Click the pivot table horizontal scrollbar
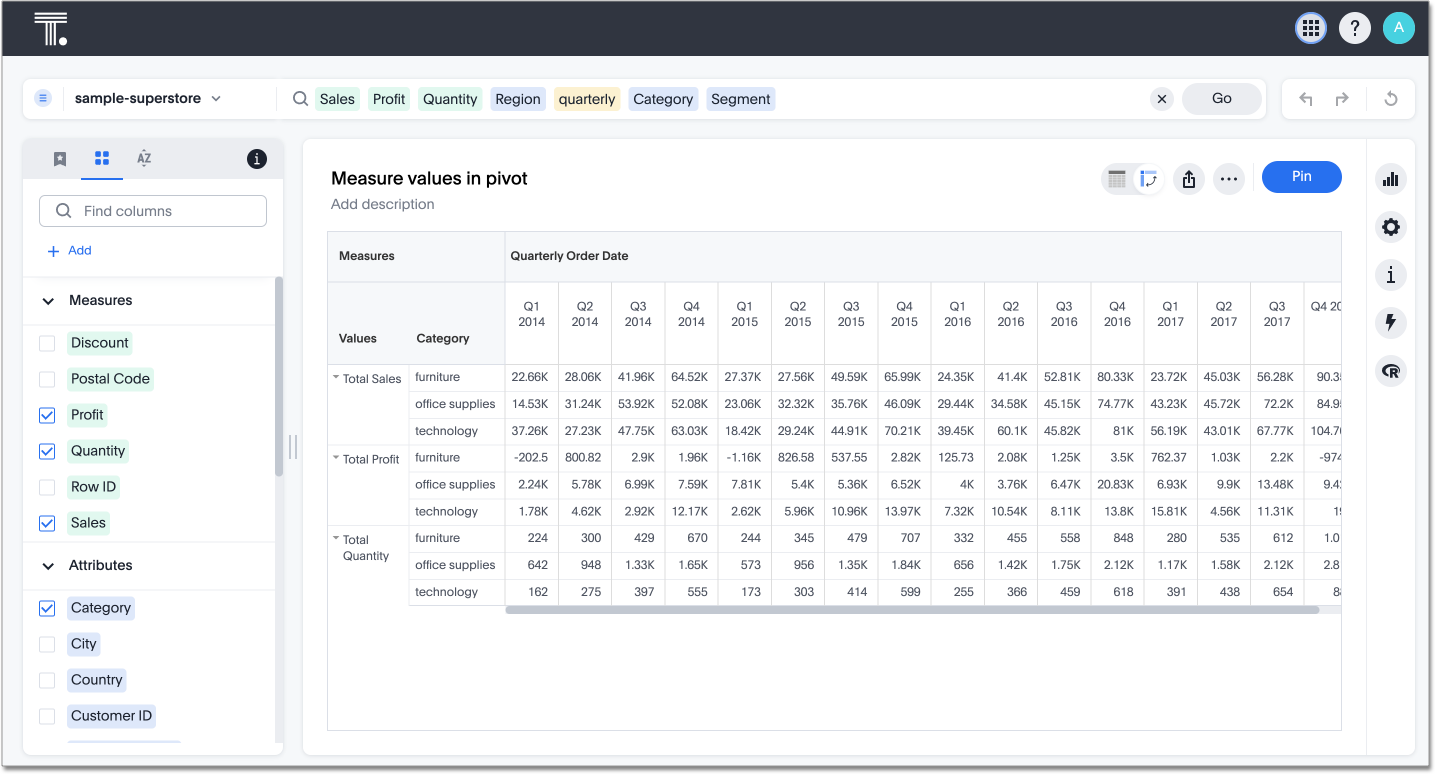Screen dimensions: 1435x774 pyautogui.click(x=911, y=609)
